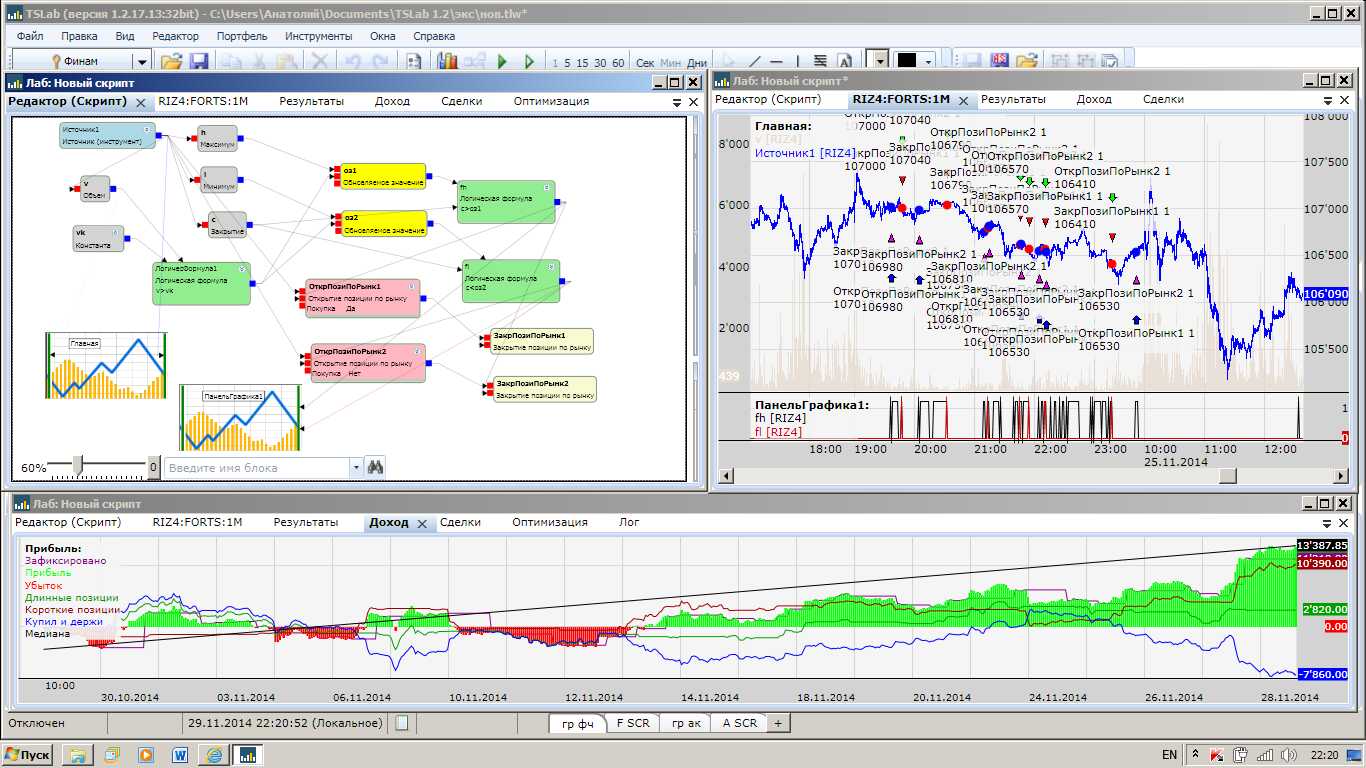This screenshot has width=1366, height=768.
Task: Click the binoculars search block icon
Action: click(x=376, y=467)
